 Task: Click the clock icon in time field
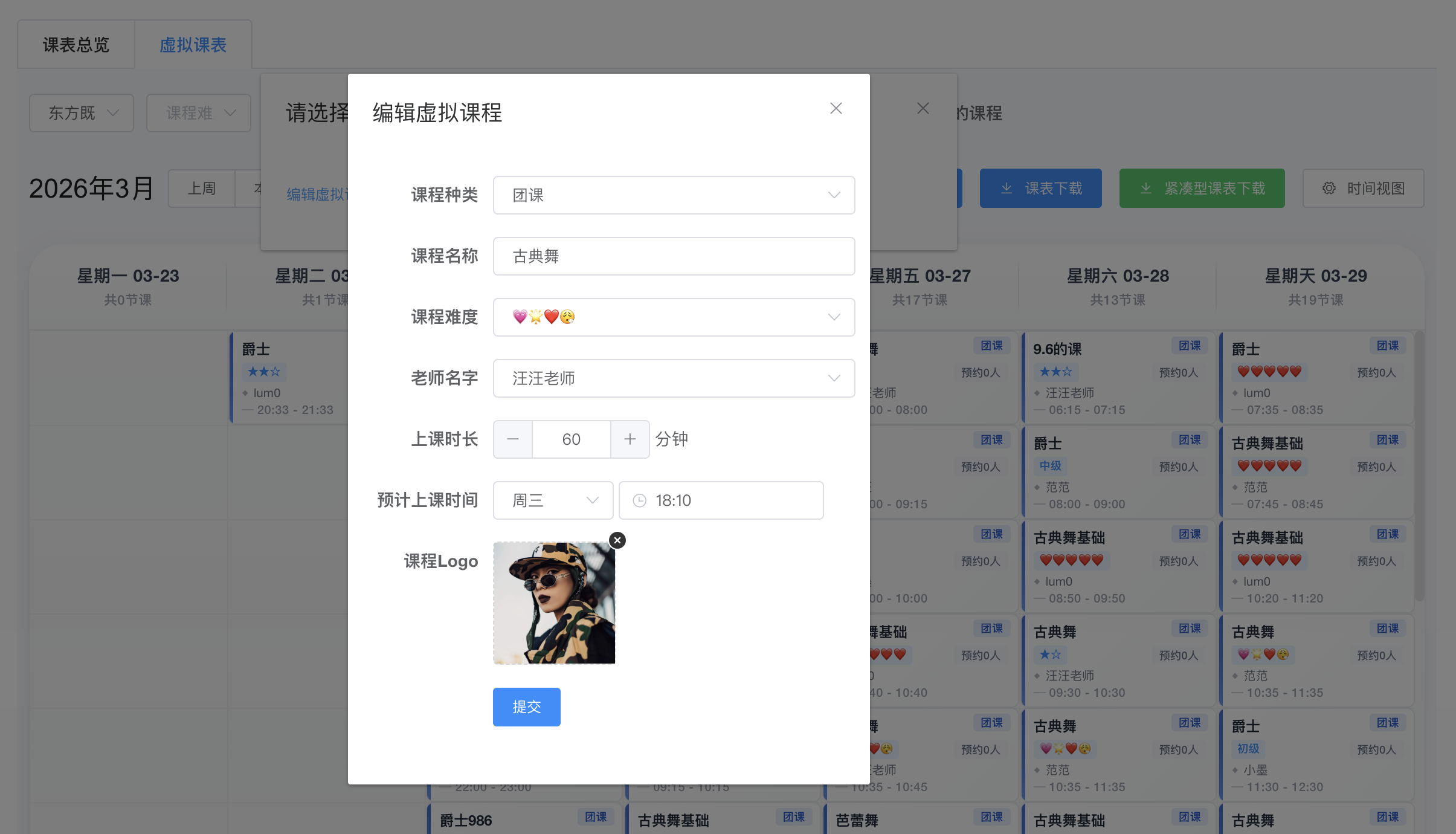pyautogui.click(x=640, y=500)
